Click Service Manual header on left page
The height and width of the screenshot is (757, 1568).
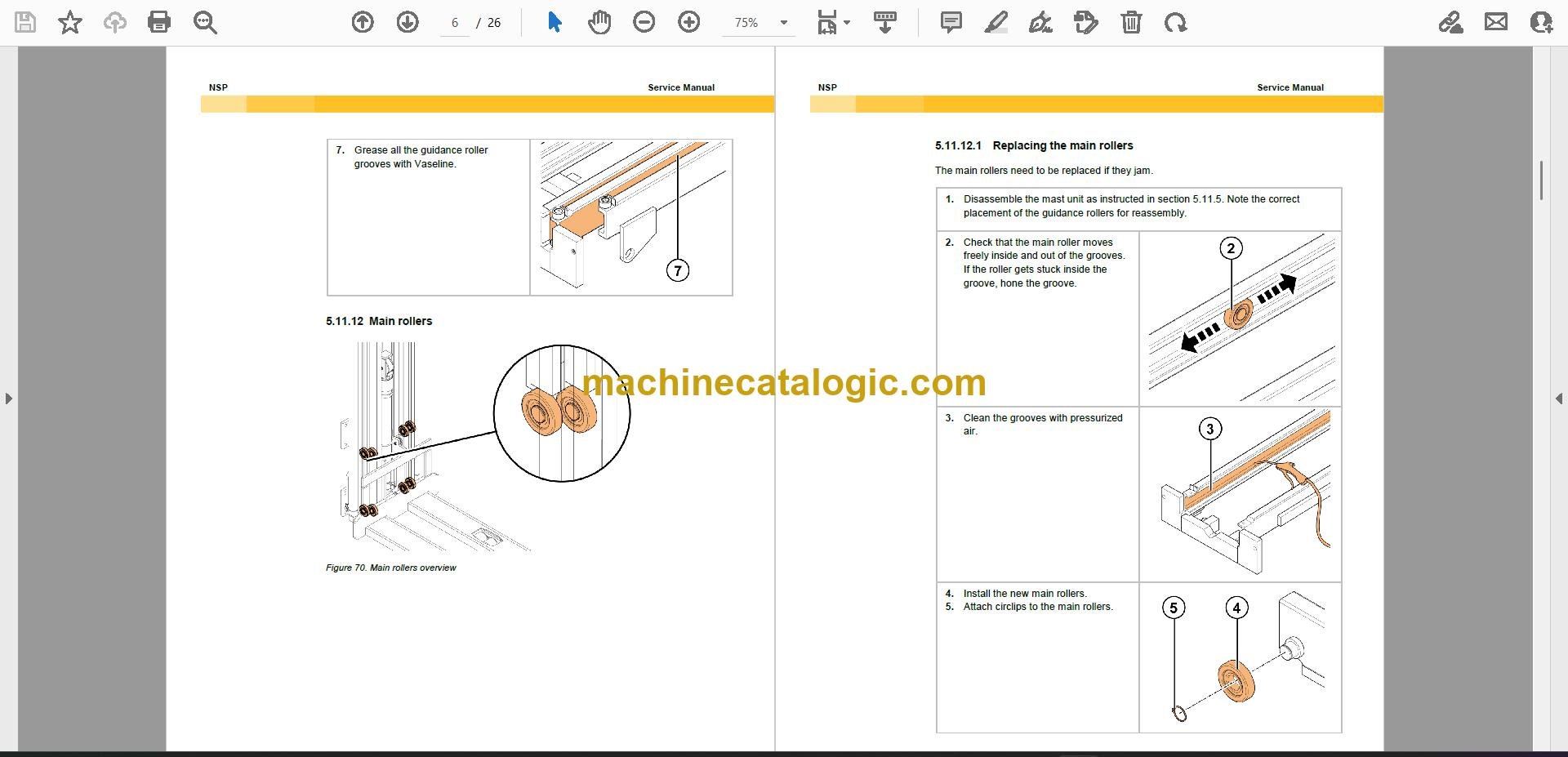tap(681, 87)
